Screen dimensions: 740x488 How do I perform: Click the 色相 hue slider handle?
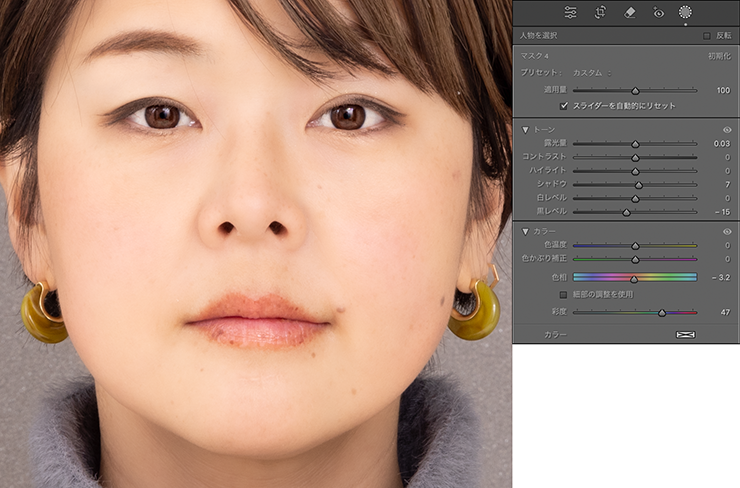click(633, 278)
